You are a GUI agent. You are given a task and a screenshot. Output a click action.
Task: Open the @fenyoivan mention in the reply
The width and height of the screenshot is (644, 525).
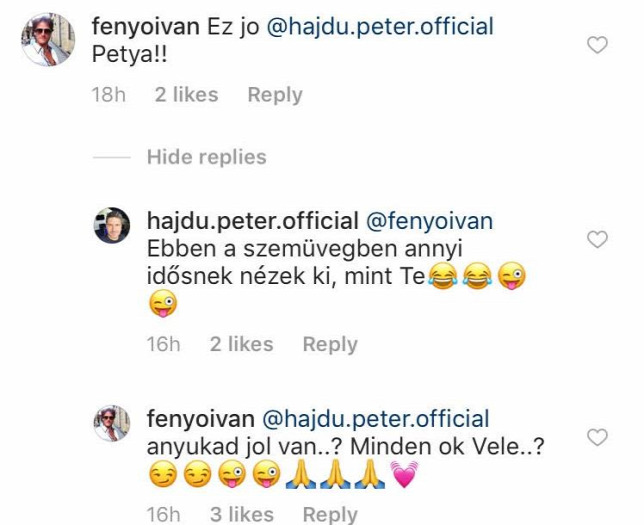click(x=429, y=221)
